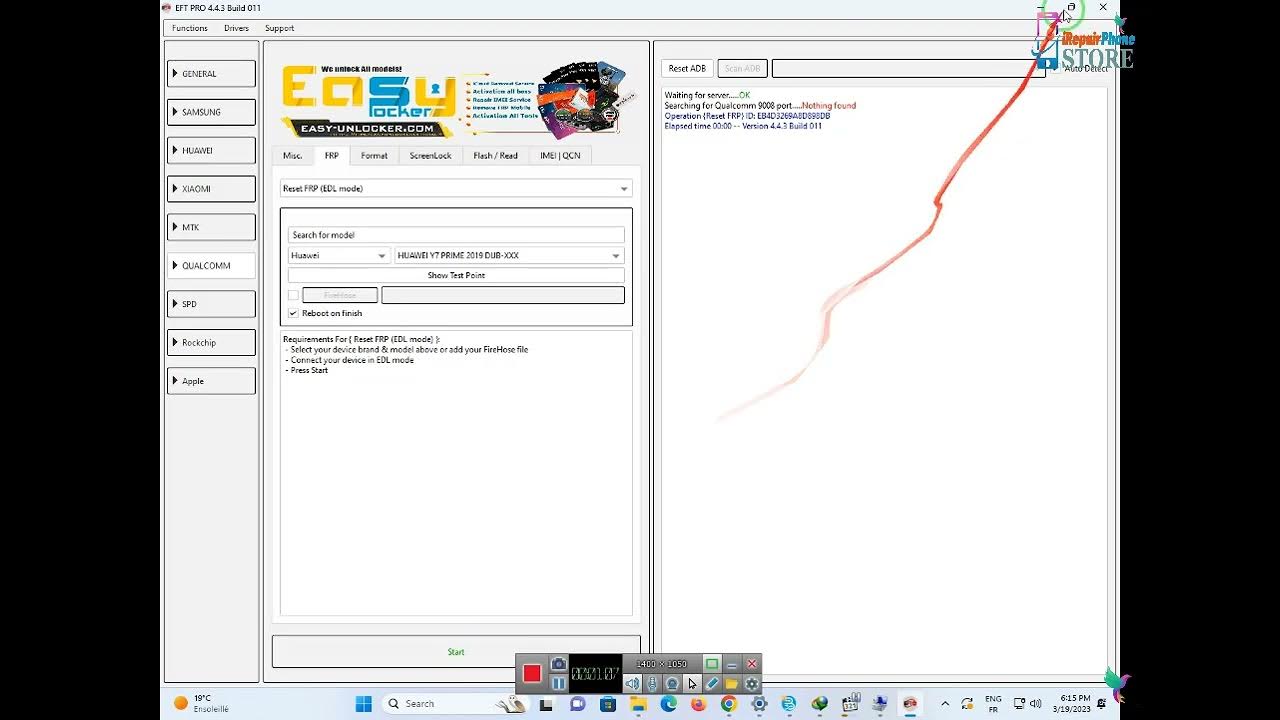The image size is (1280, 720).
Task: Open the Functions menu
Action: click(x=190, y=28)
